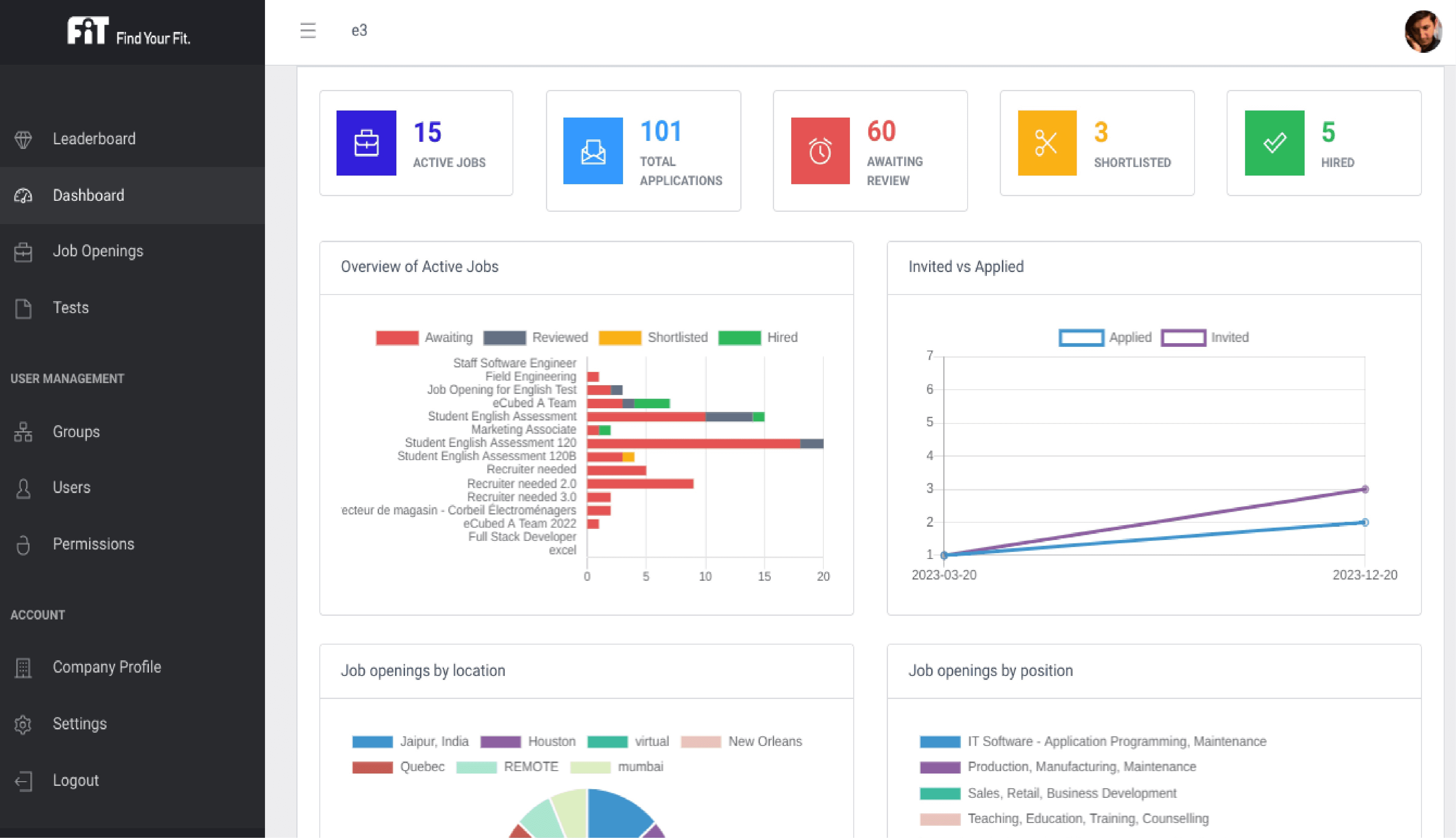Click IT Software position legend entry
Image resolution: width=1456 pixels, height=838 pixels.
click(x=1093, y=741)
